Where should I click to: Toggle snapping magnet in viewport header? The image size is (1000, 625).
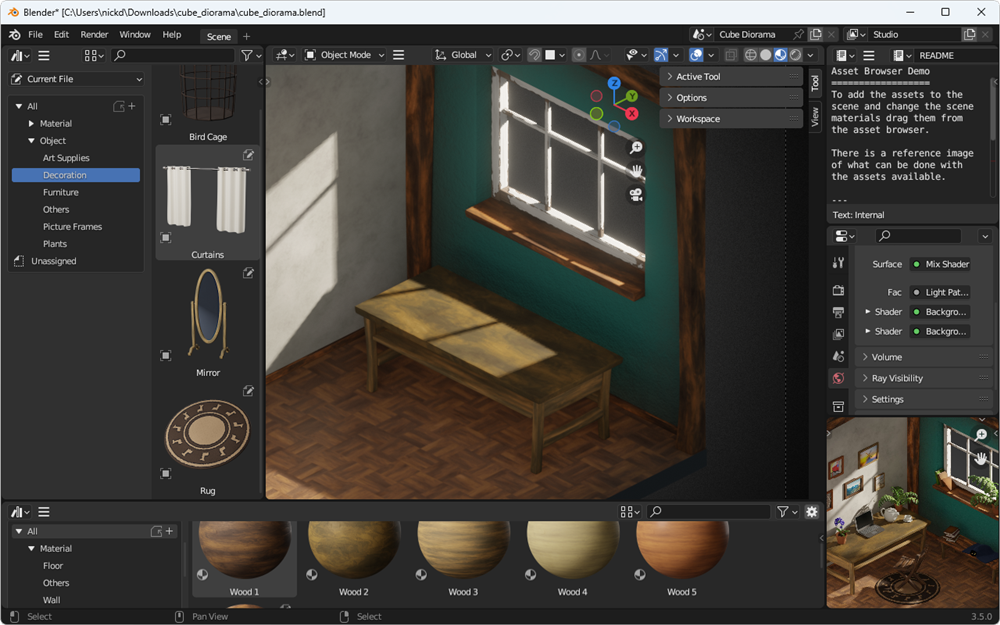click(x=535, y=55)
